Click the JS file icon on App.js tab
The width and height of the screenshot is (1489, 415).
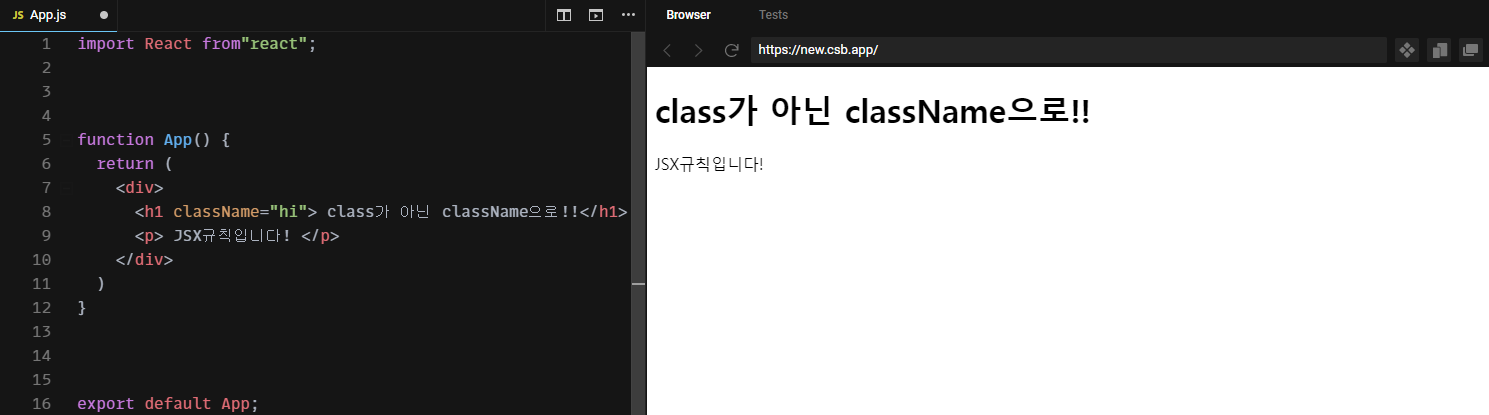coord(18,15)
